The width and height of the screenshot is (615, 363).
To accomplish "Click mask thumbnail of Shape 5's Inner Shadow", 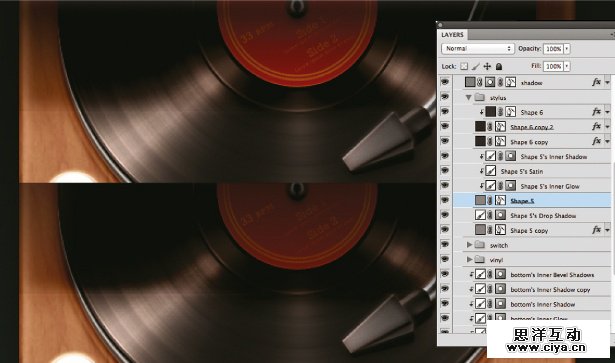I will tap(510, 156).
